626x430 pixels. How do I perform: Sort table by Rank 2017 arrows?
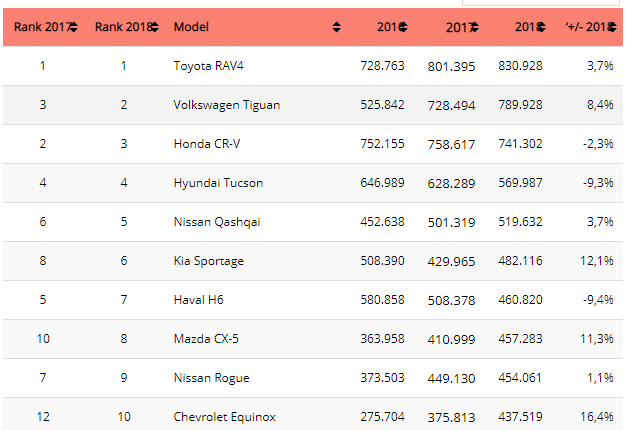pyautogui.click(x=73, y=27)
